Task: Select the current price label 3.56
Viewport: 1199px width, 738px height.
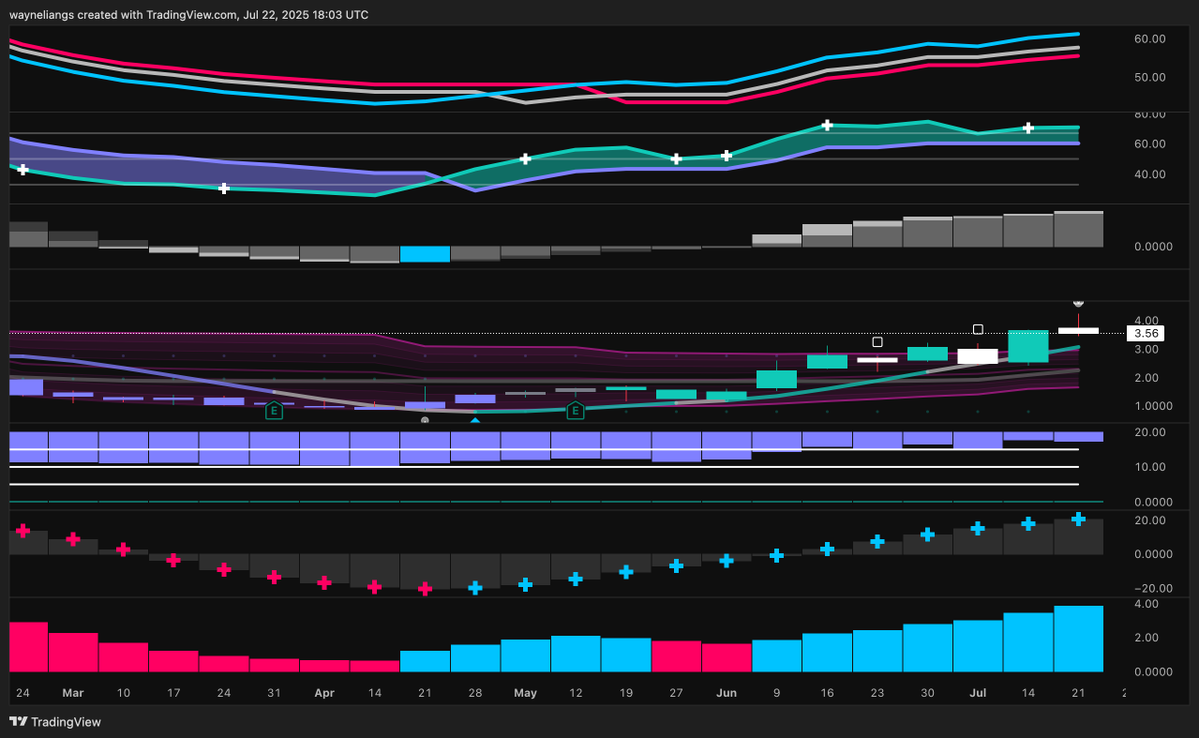Action: click(1145, 333)
